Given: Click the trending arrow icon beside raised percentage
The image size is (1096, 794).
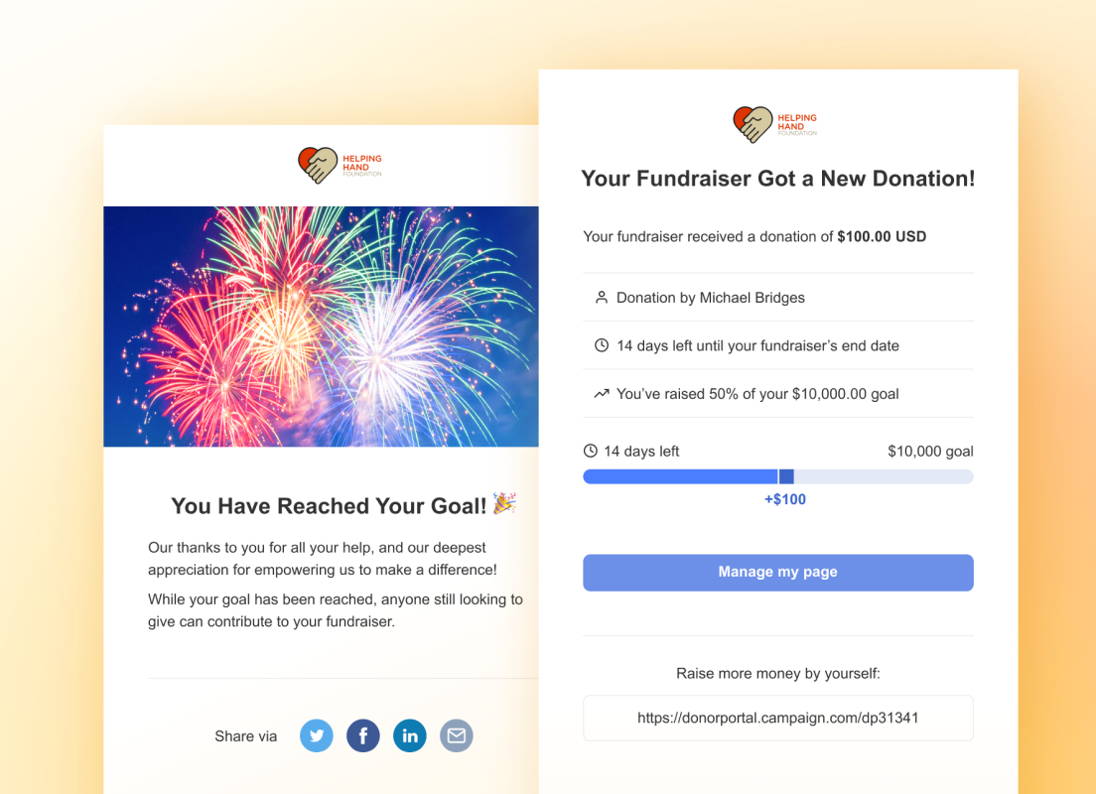Looking at the screenshot, I should 601,394.
